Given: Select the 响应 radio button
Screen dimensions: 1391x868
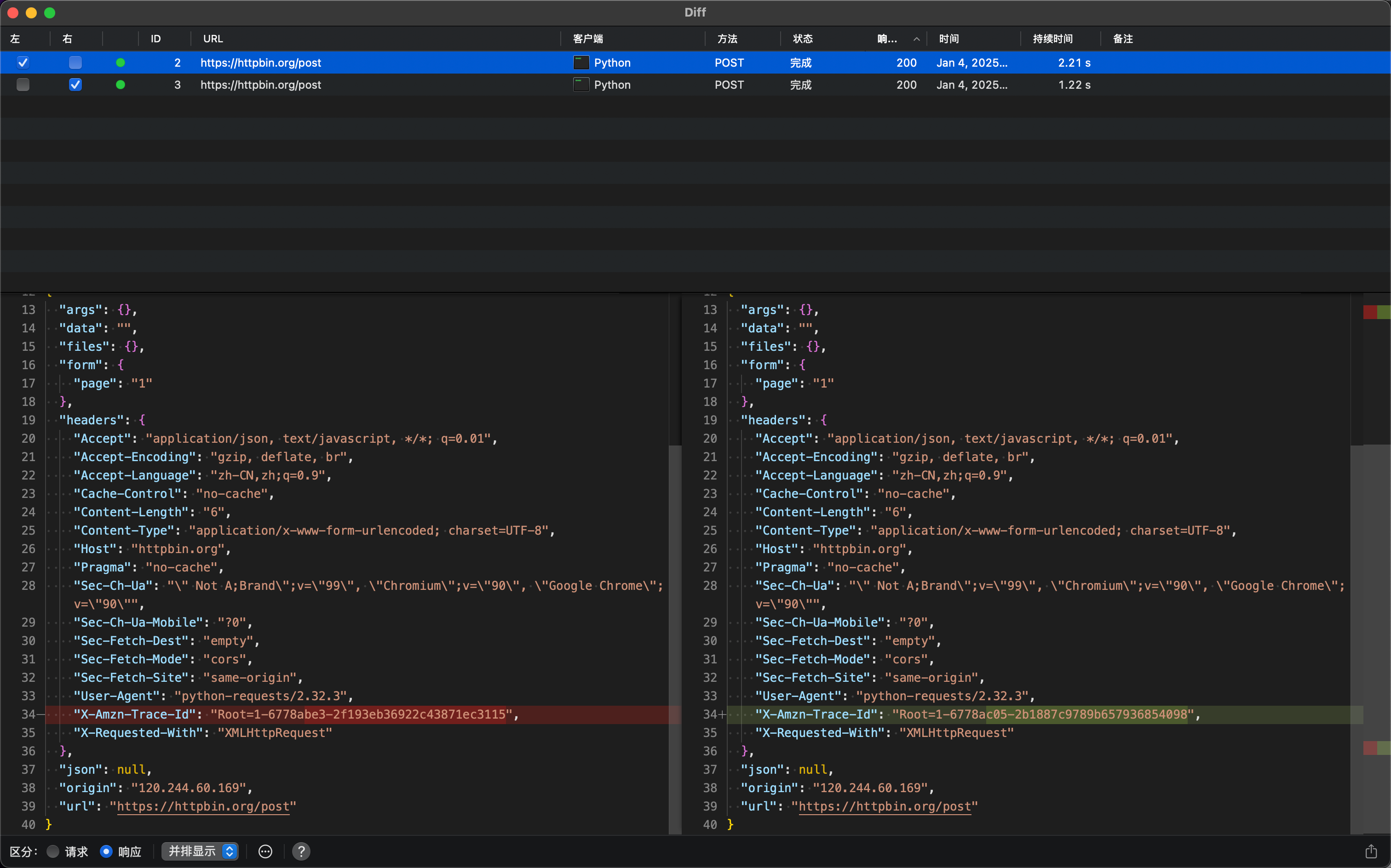Looking at the screenshot, I should 106,851.
